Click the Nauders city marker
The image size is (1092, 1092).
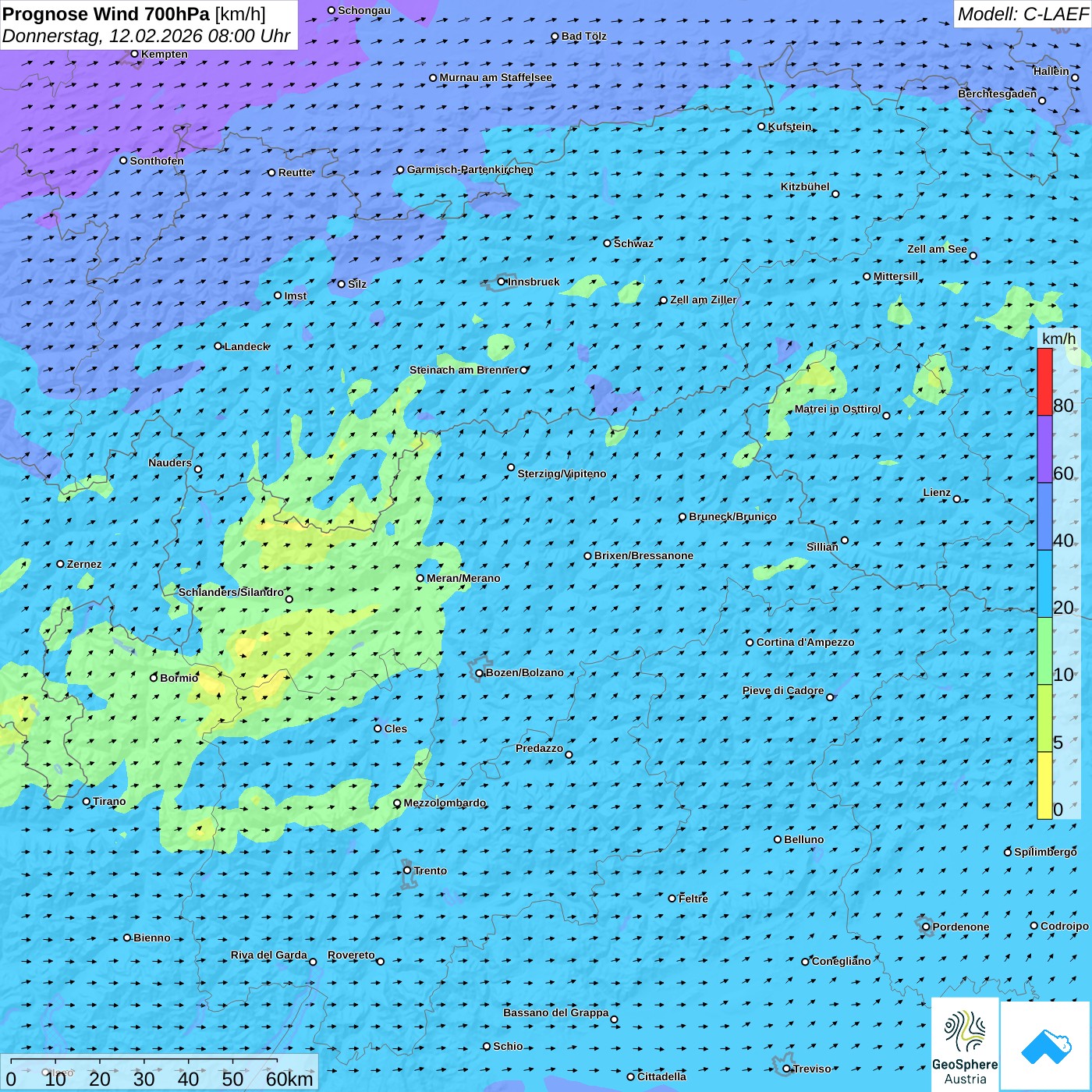198,470
